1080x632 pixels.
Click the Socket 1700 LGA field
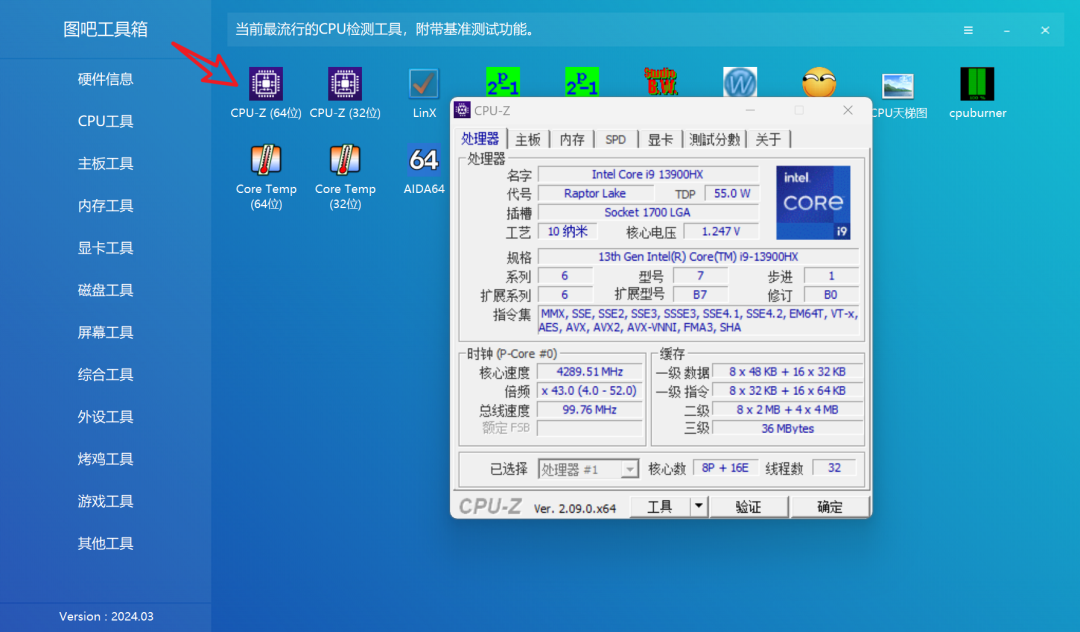pyautogui.click(x=647, y=213)
